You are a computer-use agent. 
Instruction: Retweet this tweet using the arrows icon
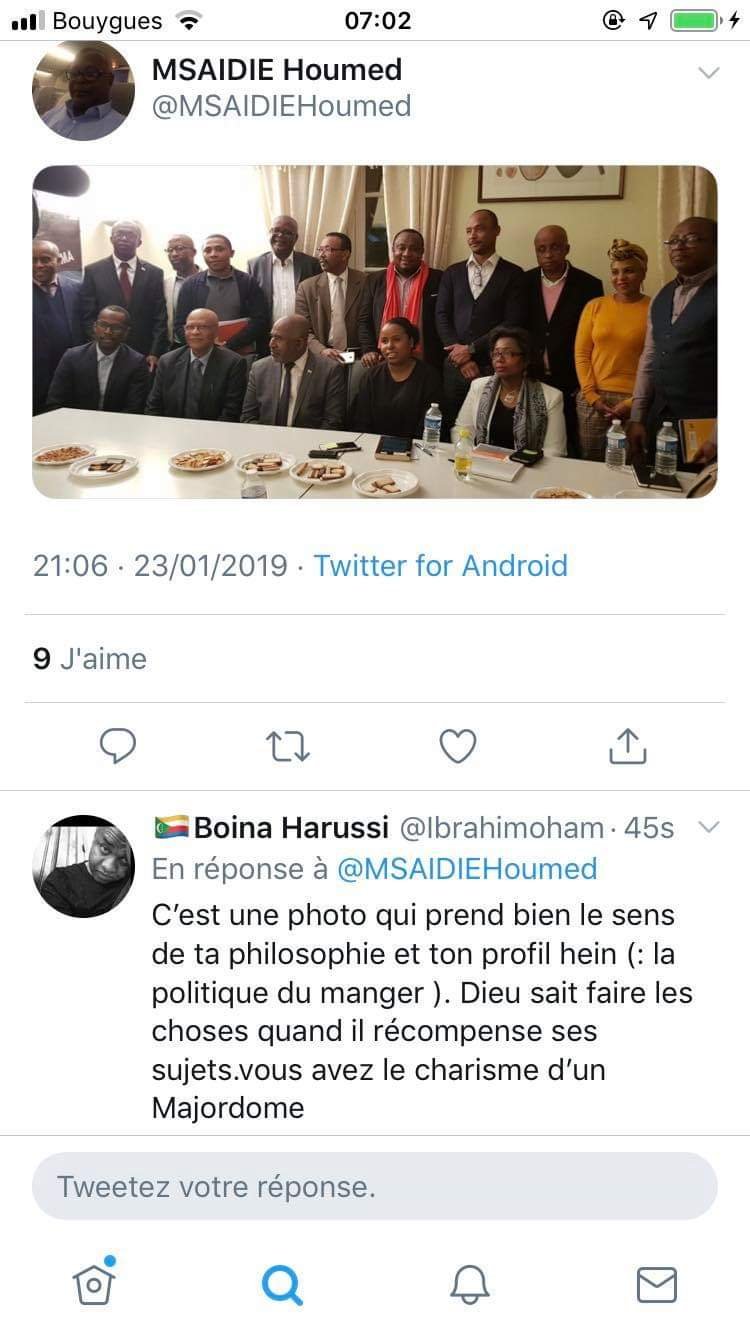point(288,746)
